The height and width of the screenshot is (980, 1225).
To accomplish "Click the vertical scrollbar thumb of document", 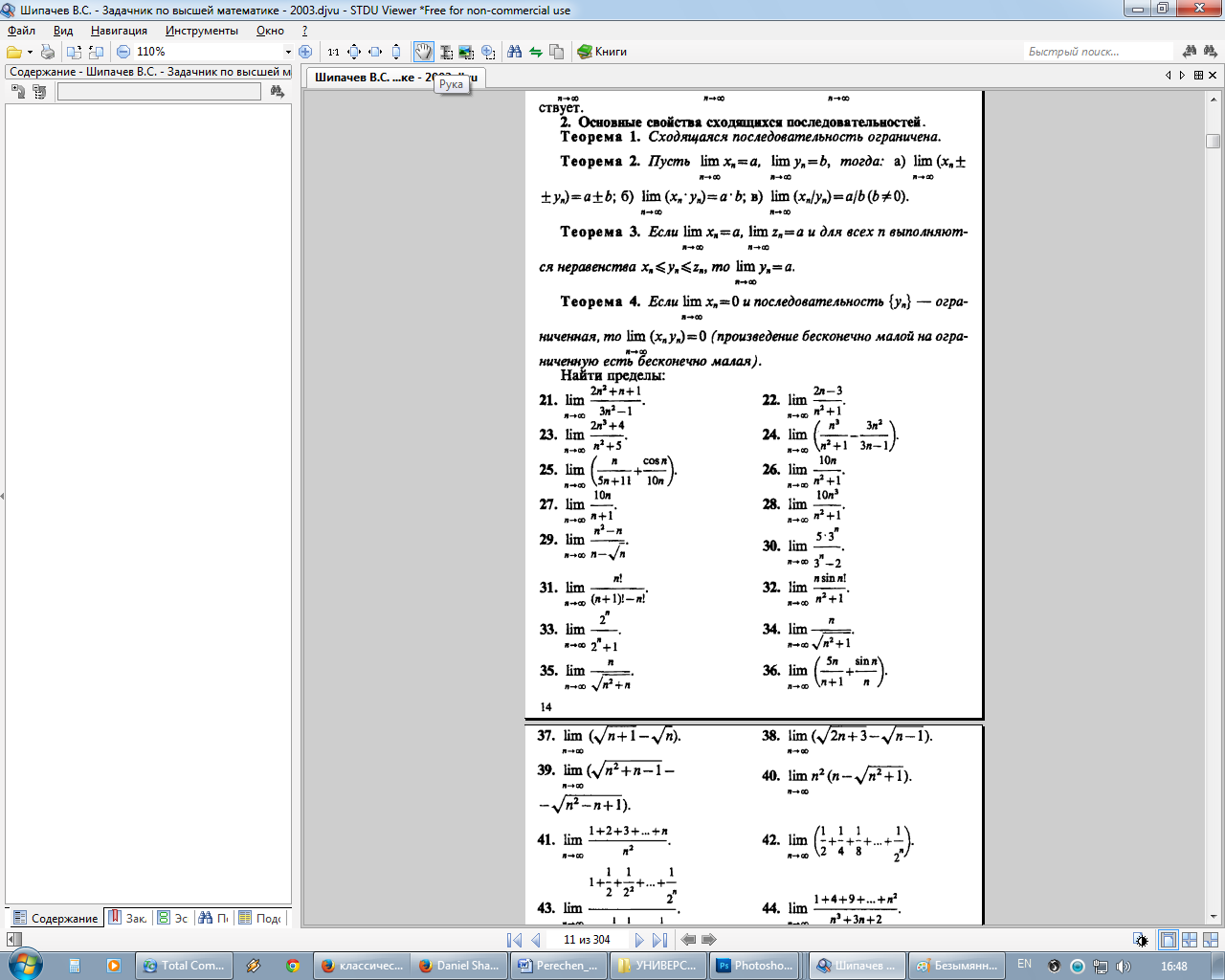I will (x=1214, y=141).
